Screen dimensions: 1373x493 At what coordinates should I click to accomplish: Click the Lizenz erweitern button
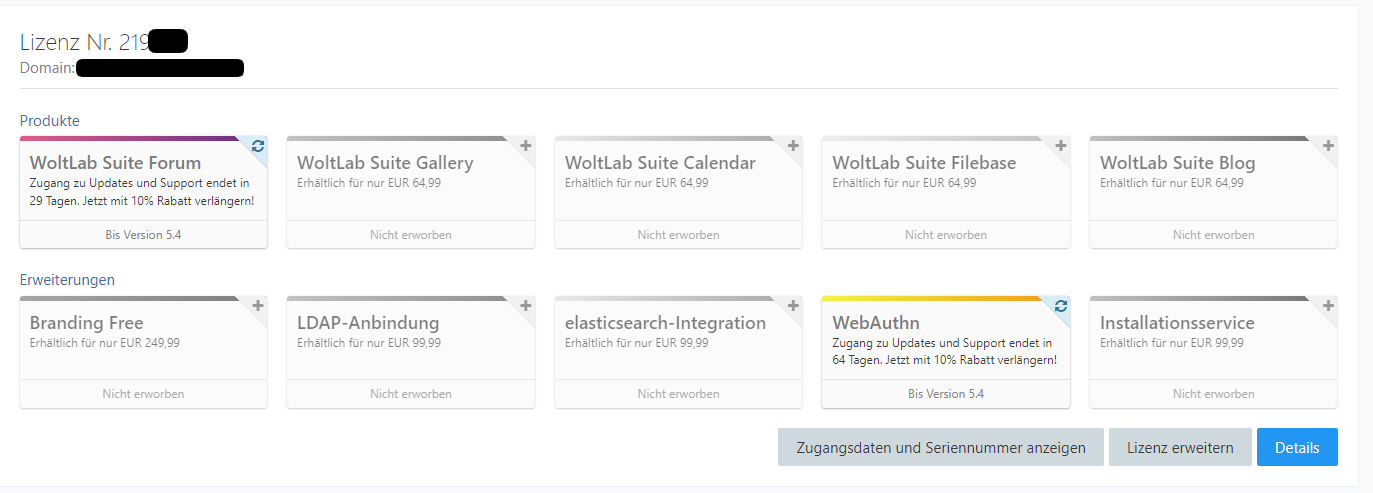click(1179, 448)
